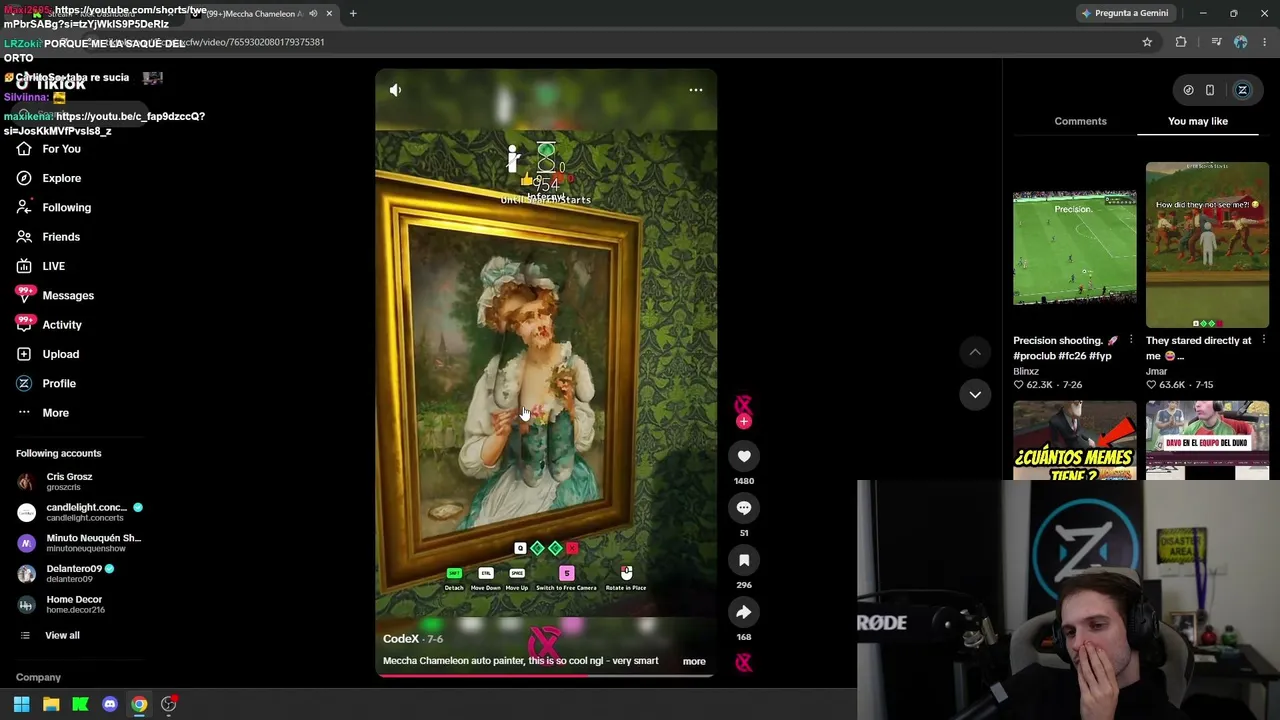Open options for Precision shooting video
This screenshot has width=1280, height=720.
pos(1130,340)
